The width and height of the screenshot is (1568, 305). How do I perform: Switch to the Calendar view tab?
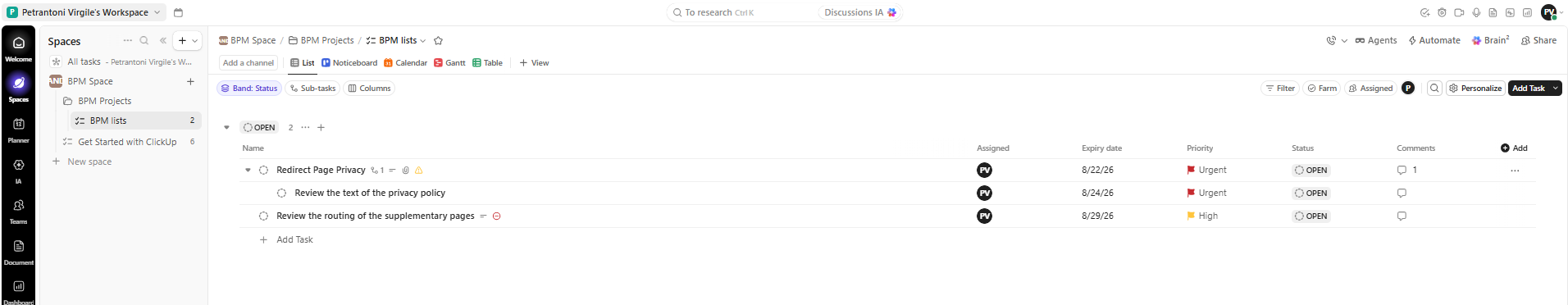(x=406, y=63)
